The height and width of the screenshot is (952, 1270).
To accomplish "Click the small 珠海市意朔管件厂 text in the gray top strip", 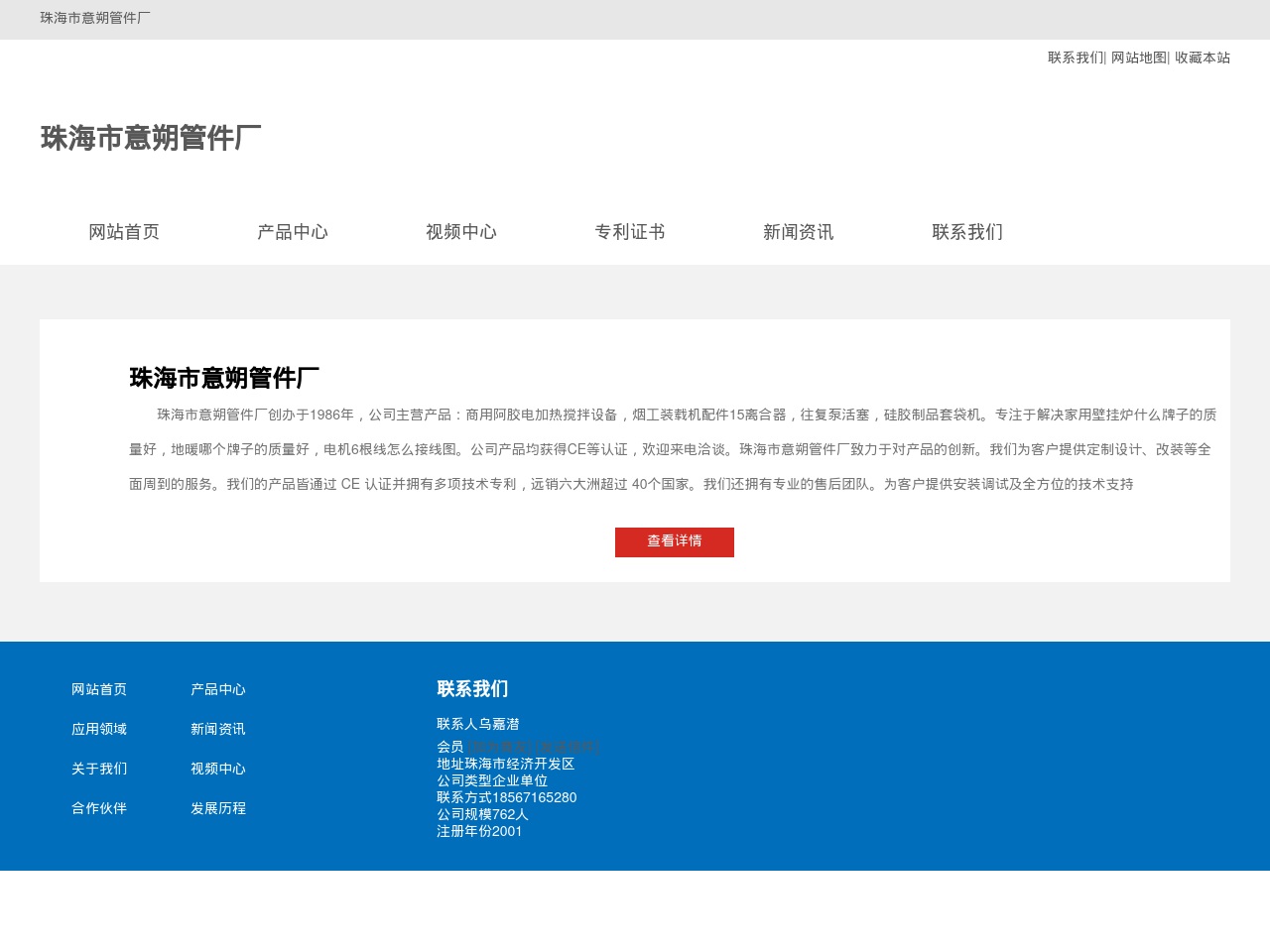I will pos(95,18).
